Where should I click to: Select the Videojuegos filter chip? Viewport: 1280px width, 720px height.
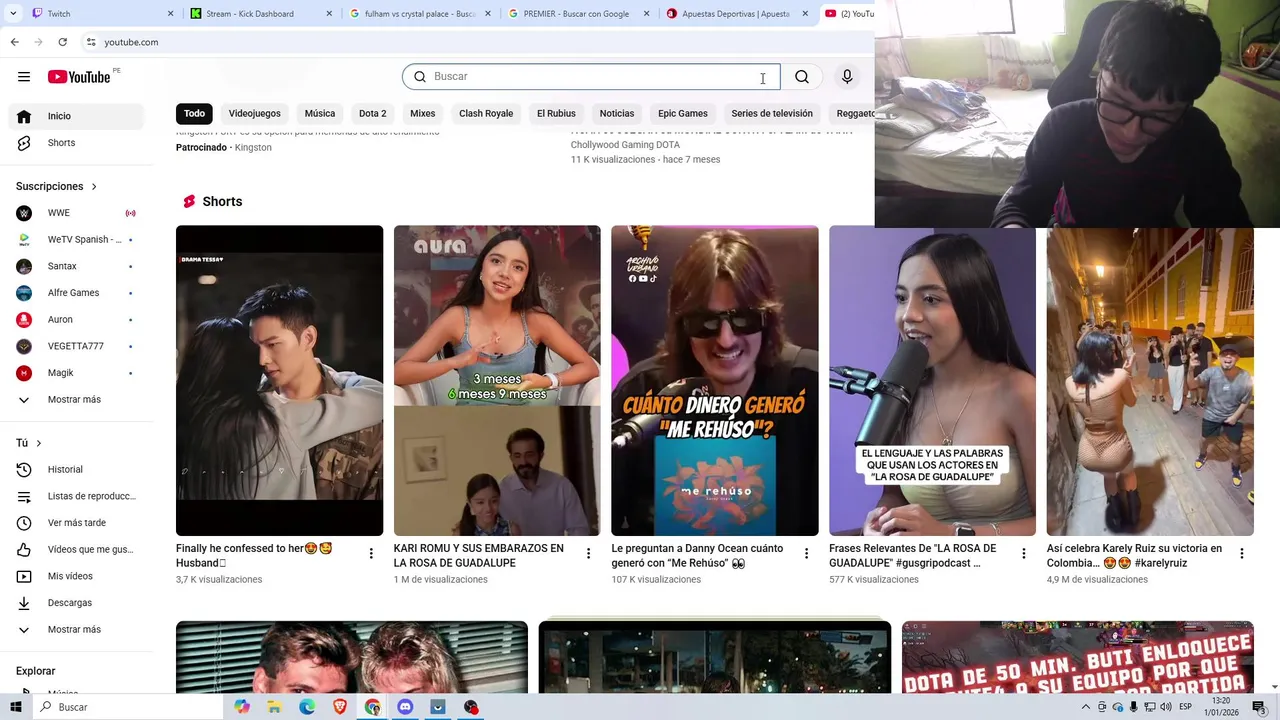click(255, 113)
